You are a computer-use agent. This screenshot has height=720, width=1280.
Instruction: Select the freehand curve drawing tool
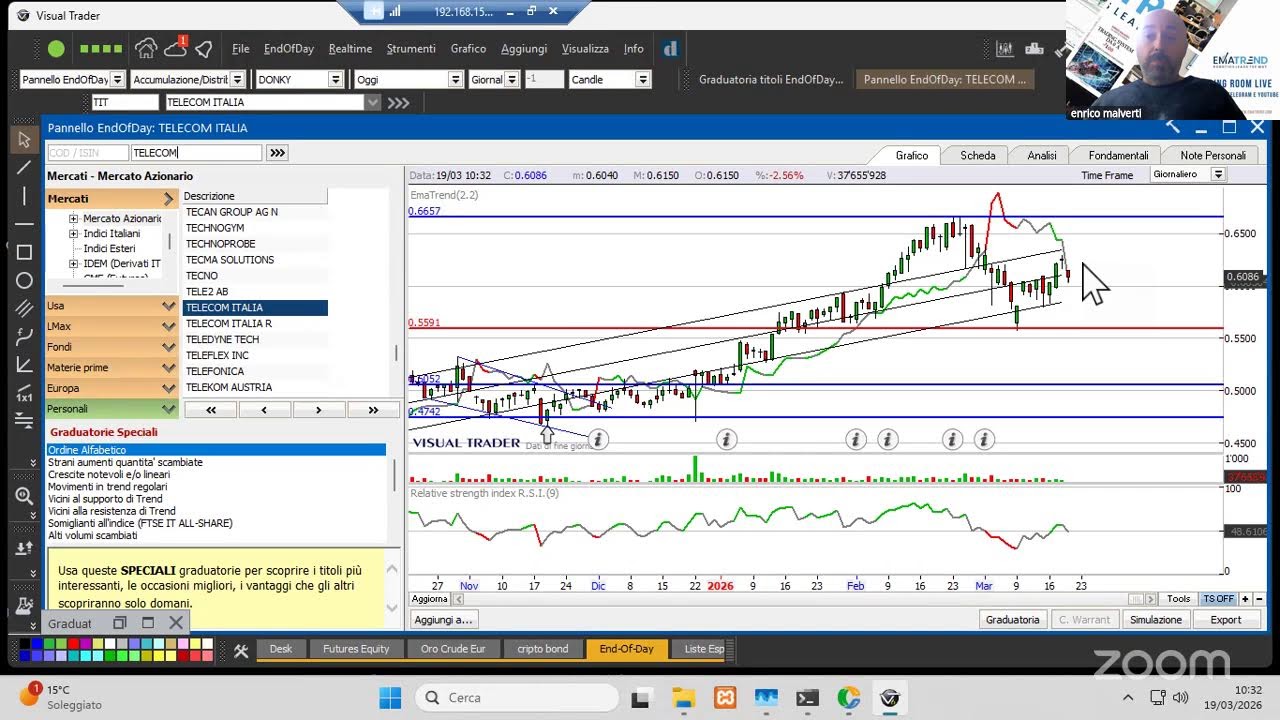tap(24, 337)
